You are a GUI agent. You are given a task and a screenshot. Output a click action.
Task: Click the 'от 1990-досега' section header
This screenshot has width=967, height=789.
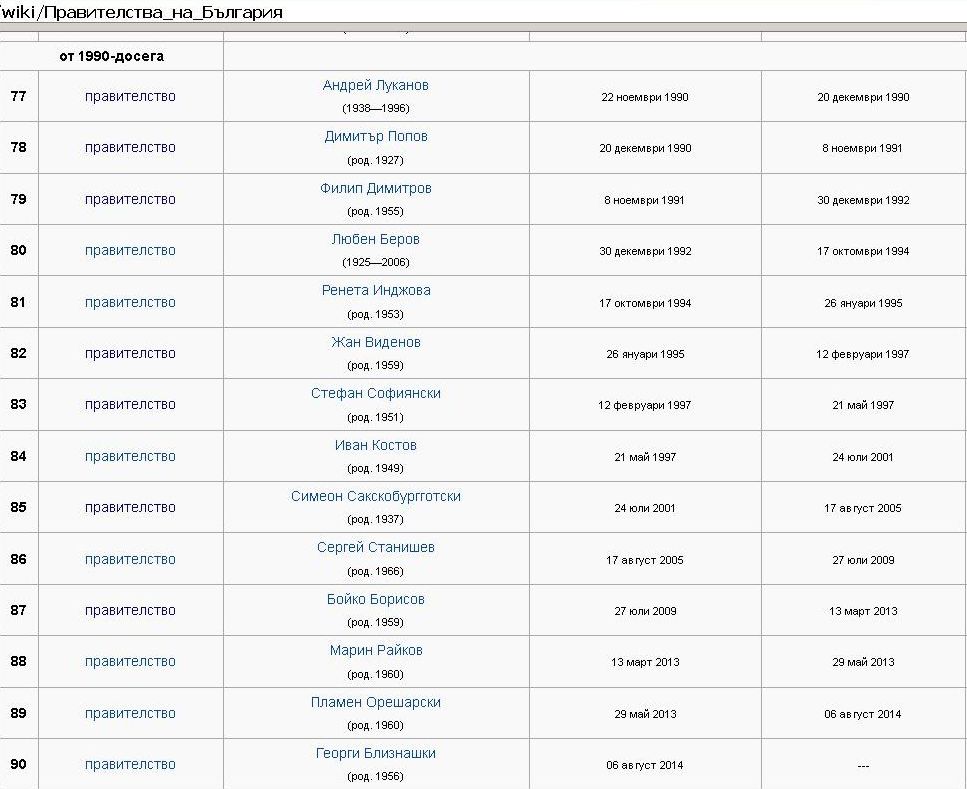click(112, 57)
